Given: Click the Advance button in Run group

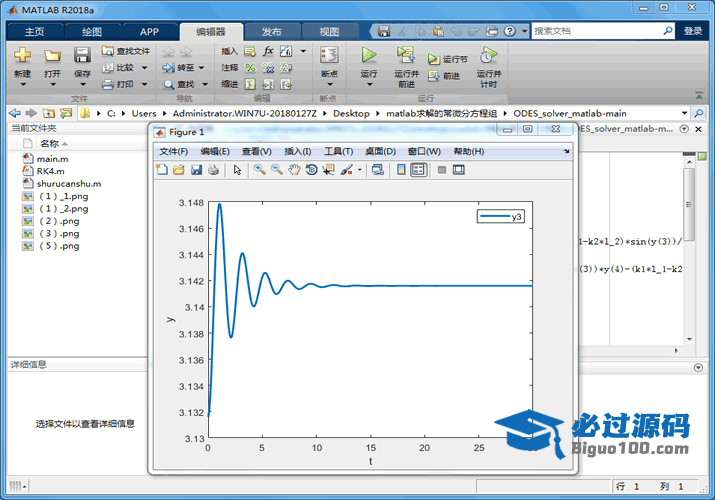Looking at the screenshot, I should tap(444, 76).
